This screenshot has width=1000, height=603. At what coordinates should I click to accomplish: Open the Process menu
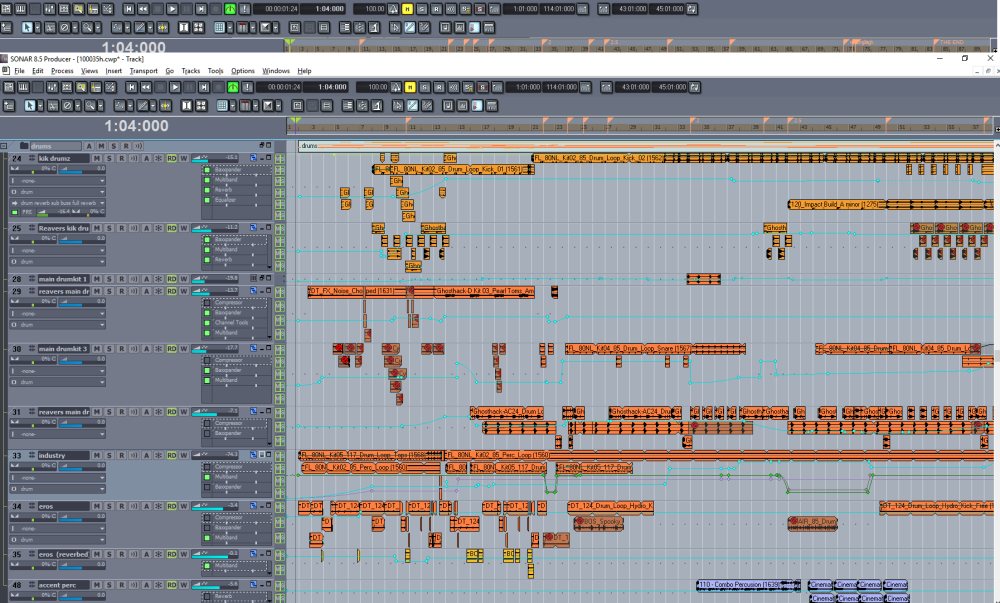[62, 70]
